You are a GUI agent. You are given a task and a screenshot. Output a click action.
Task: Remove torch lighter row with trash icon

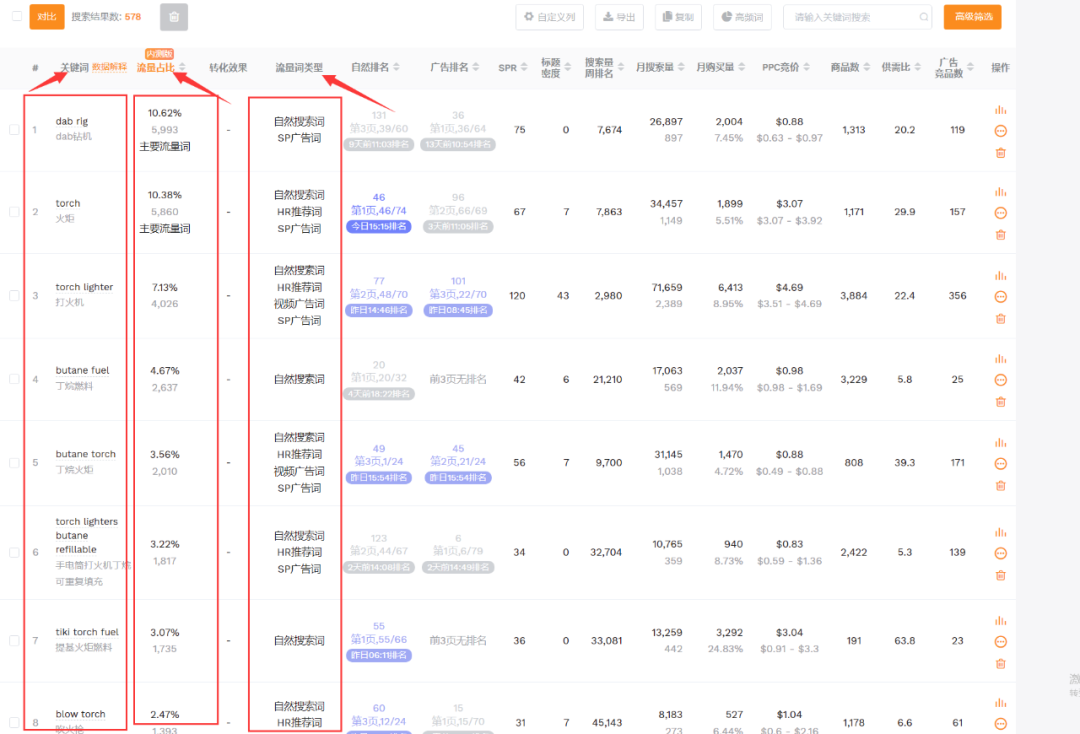pyautogui.click(x=1001, y=319)
